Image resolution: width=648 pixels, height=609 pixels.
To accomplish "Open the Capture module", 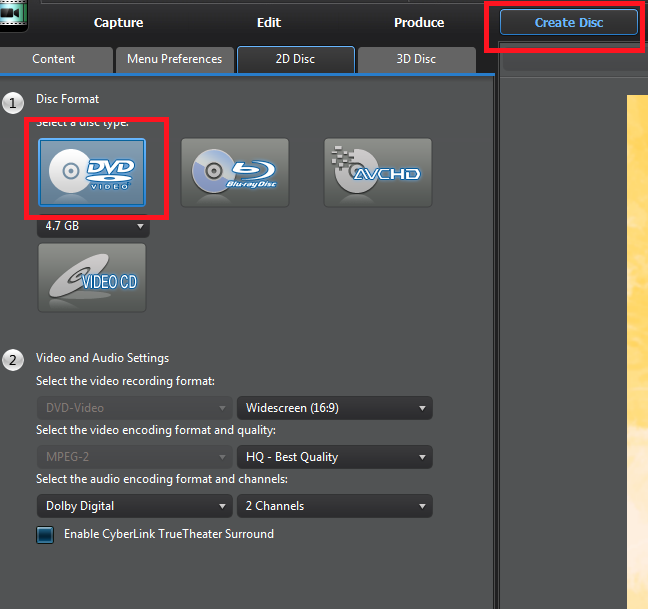I will click(x=119, y=22).
